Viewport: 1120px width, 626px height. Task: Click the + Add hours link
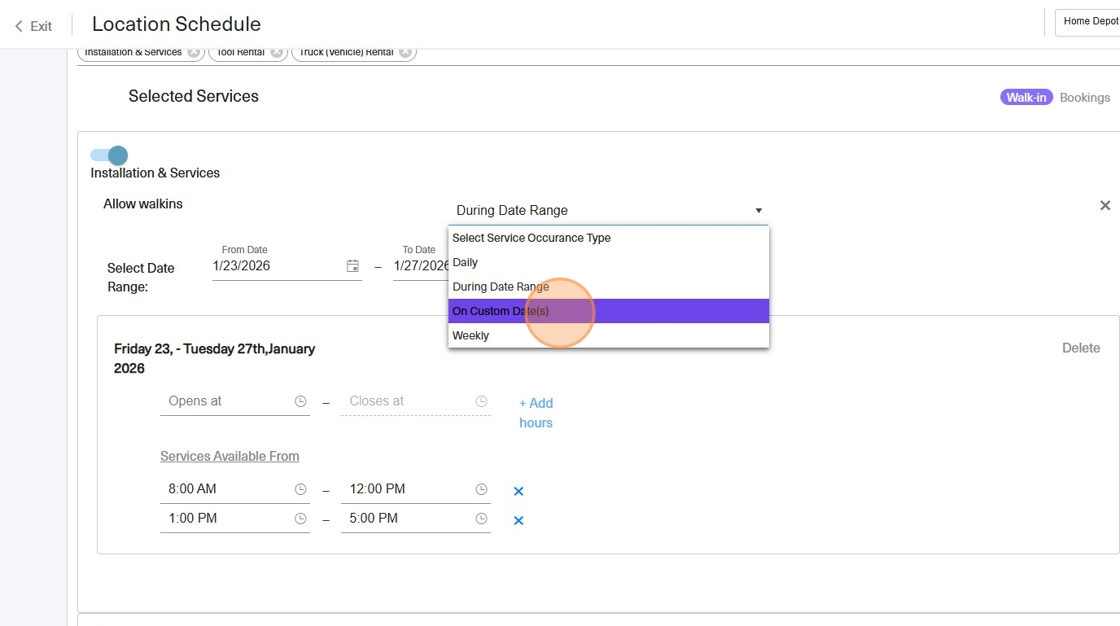[536, 413]
